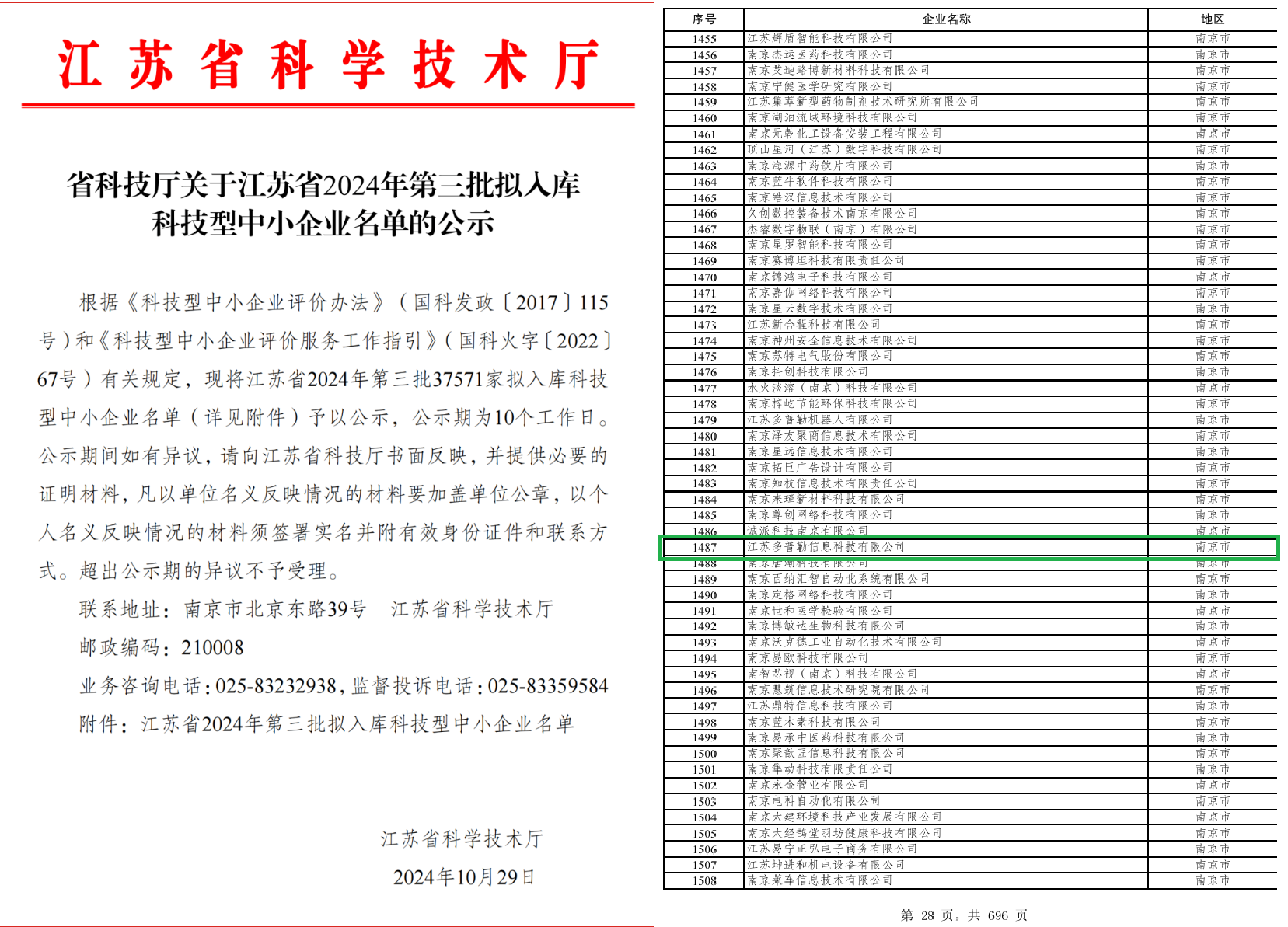Click company 南京大建环境科技产业发展有限公司
1288x927 pixels.
[x=845, y=817]
